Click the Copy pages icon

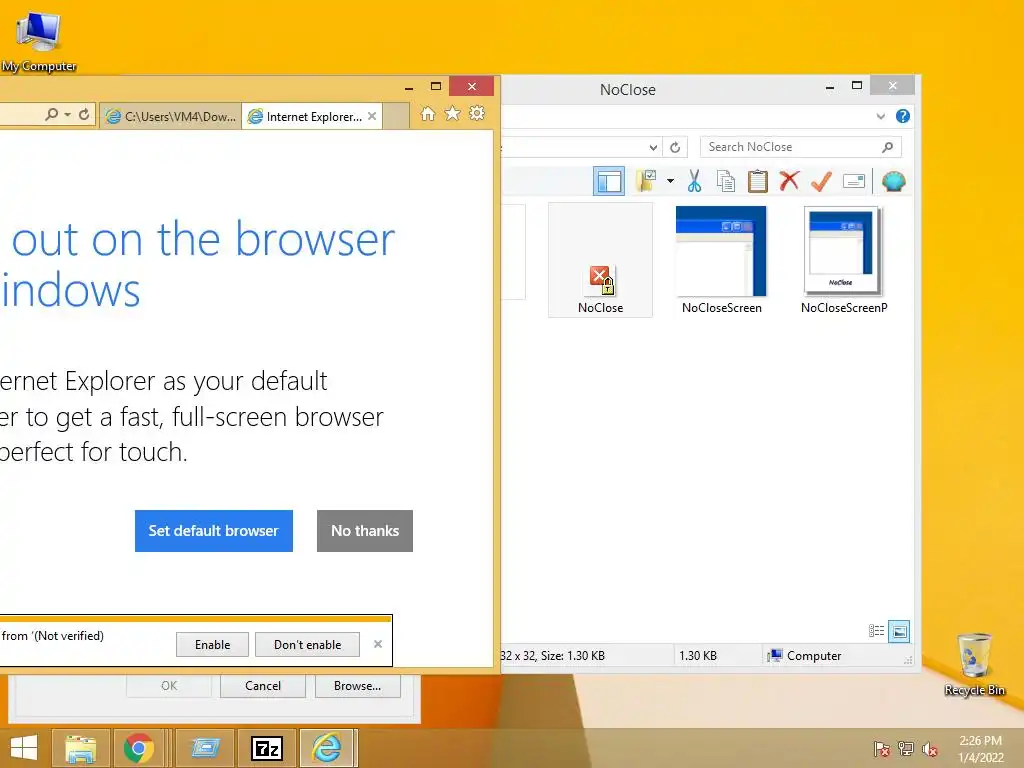pyautogui.click(x=726, y=181)
